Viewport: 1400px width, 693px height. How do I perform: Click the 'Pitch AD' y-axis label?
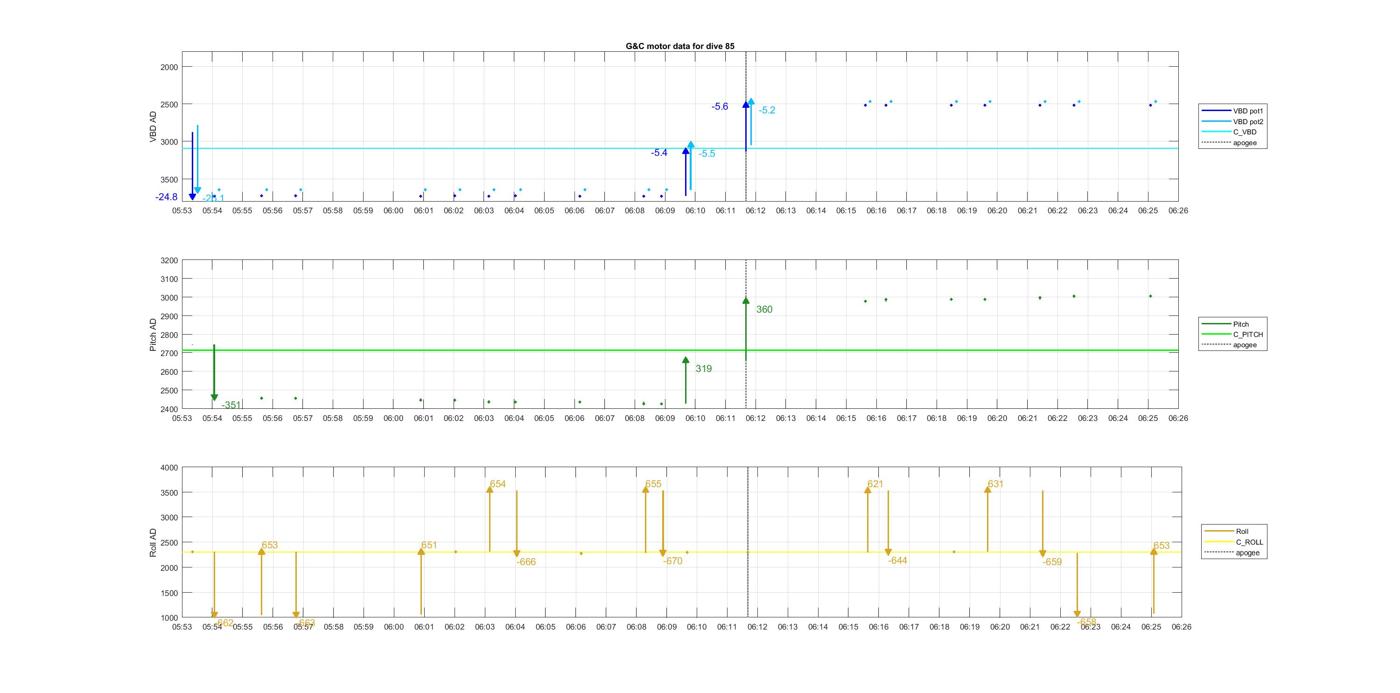(x=153, y=335)
